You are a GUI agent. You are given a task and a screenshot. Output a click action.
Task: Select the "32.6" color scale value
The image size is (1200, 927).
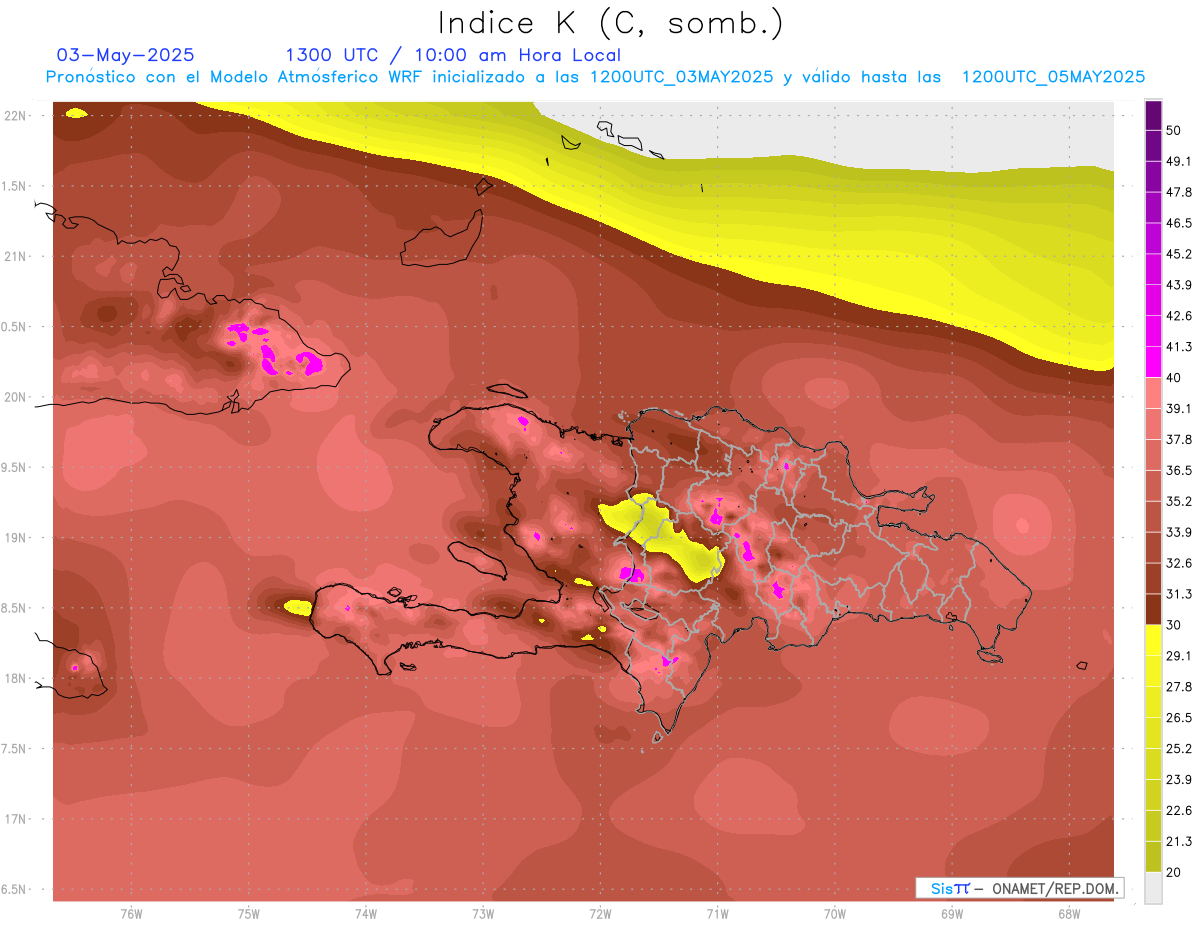(x=1180, y=563)
